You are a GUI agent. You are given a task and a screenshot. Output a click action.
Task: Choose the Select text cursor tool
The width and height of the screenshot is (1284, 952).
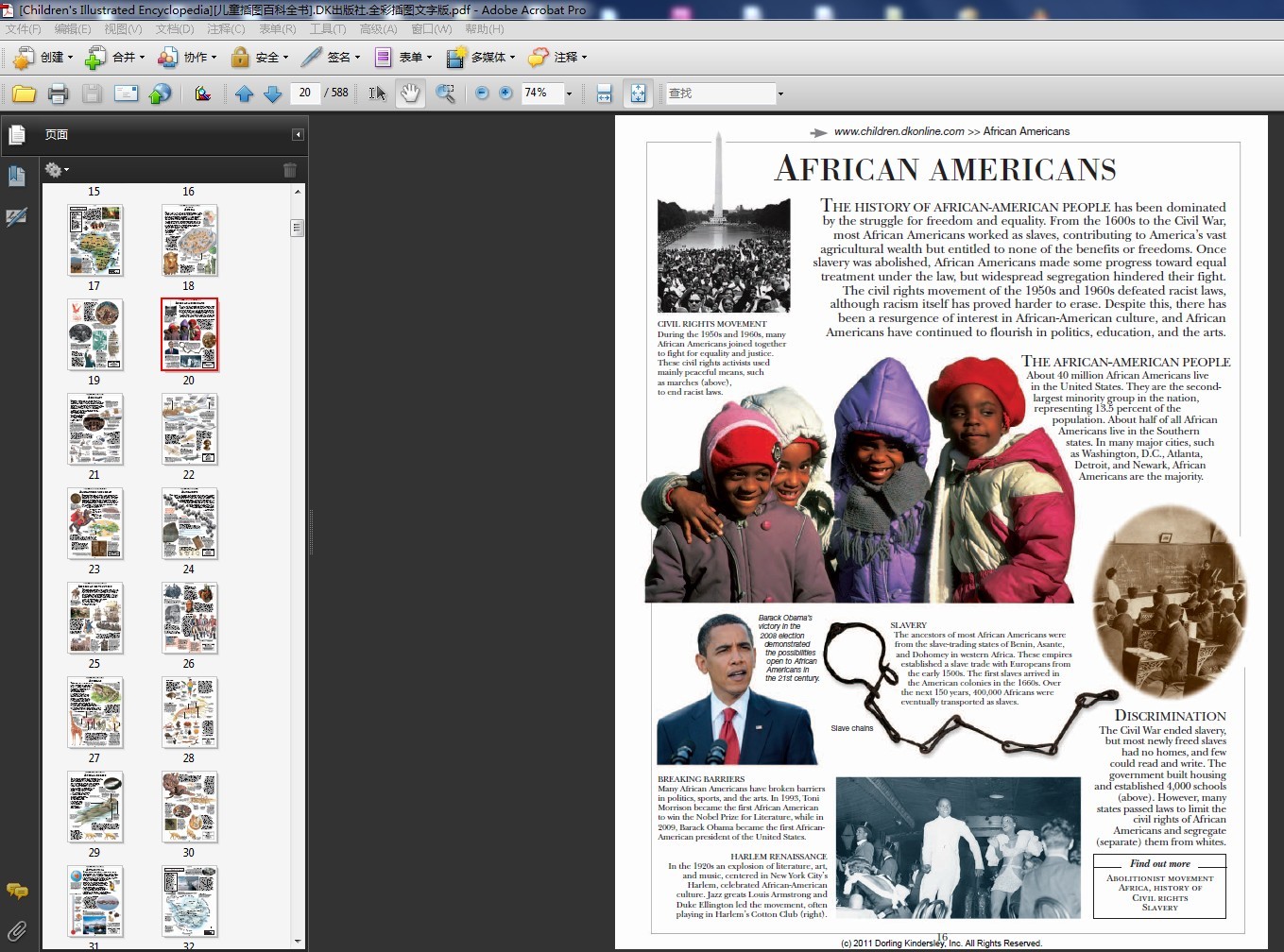pyautogui.click(x=377, y=93)
